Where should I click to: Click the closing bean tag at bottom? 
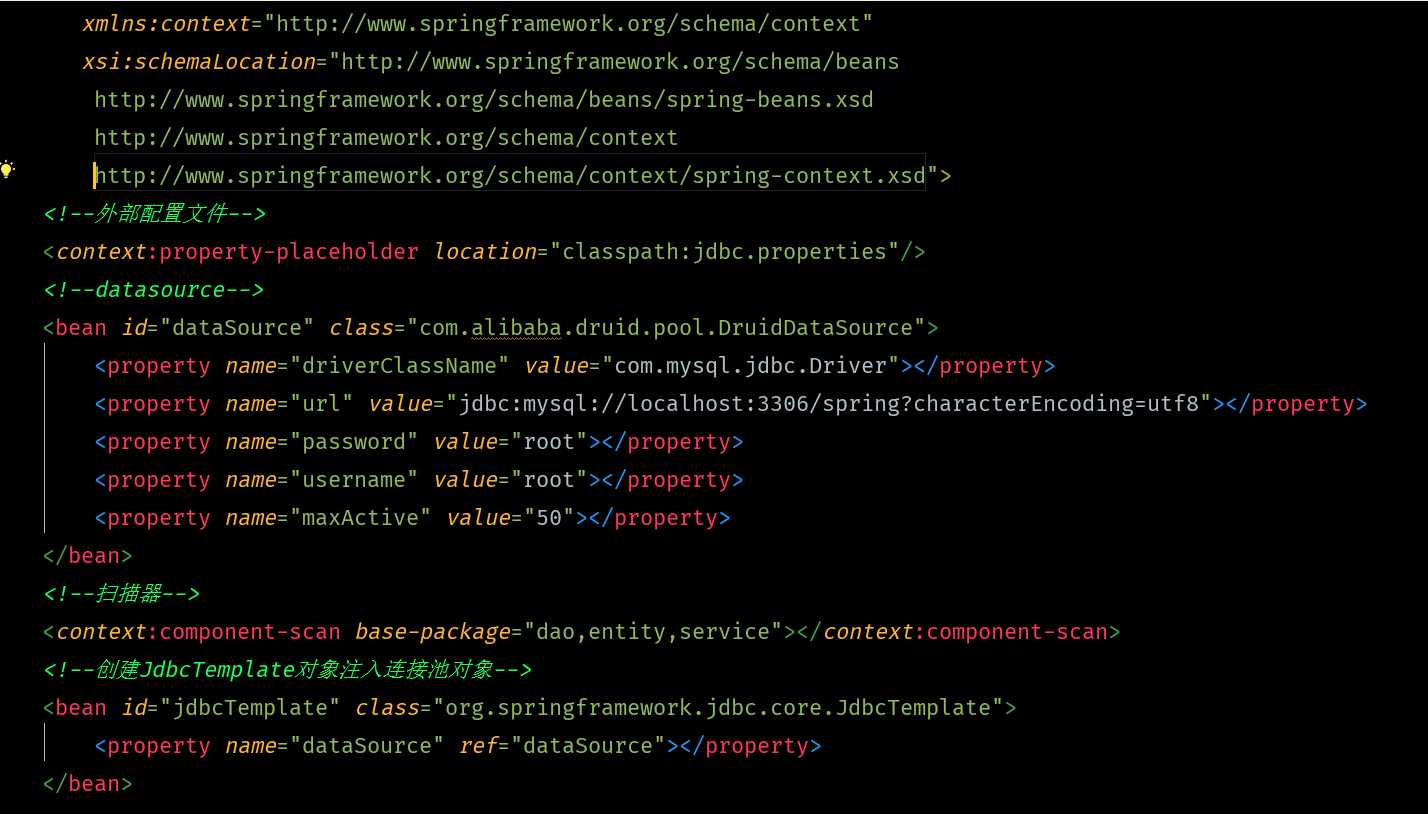[x=88, y=783]
